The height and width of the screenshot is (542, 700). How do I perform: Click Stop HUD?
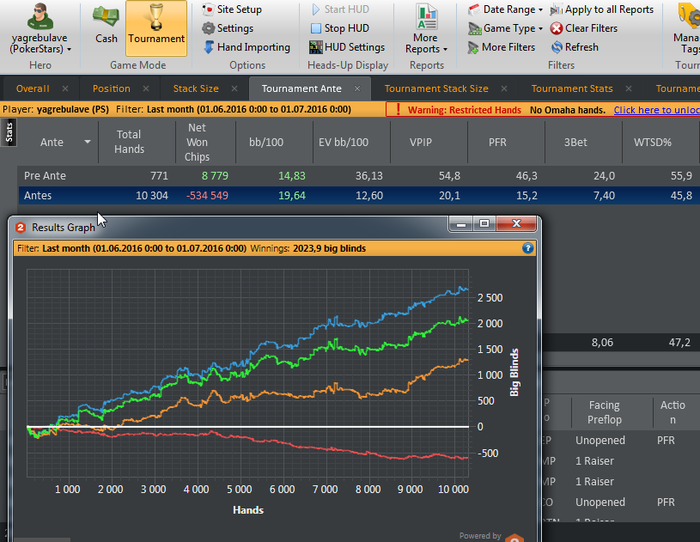point(340,28)
